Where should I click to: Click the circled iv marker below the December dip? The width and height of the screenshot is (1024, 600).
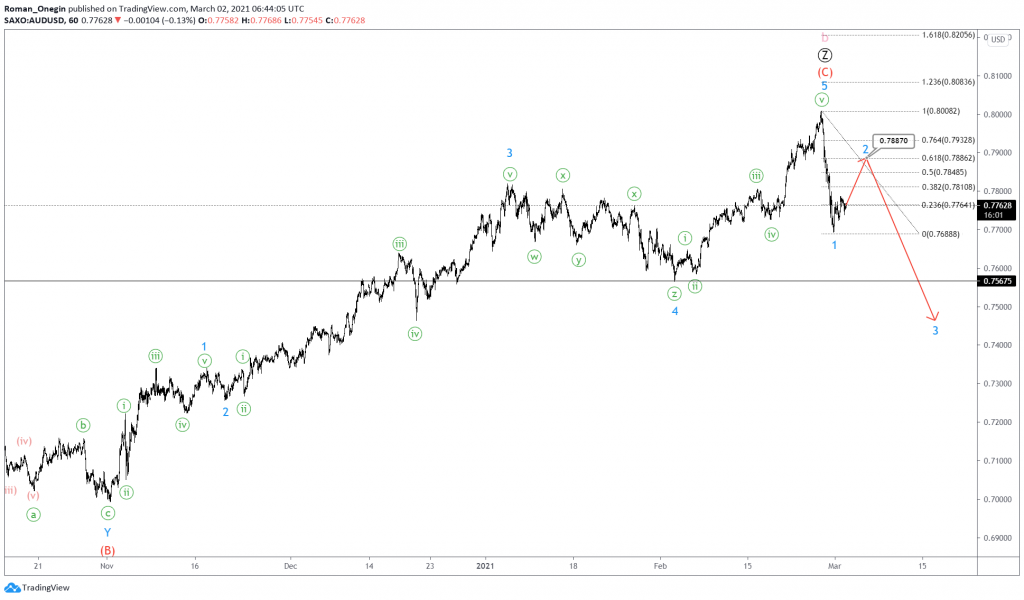417,333
